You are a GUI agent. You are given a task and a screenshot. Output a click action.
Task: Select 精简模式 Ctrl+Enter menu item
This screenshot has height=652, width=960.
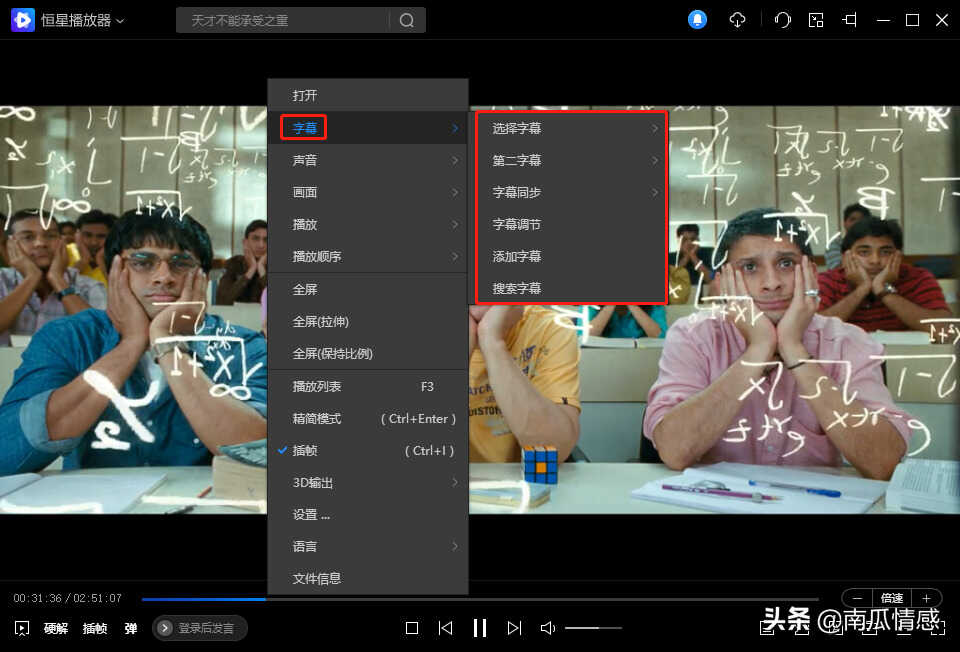[368, 419]
